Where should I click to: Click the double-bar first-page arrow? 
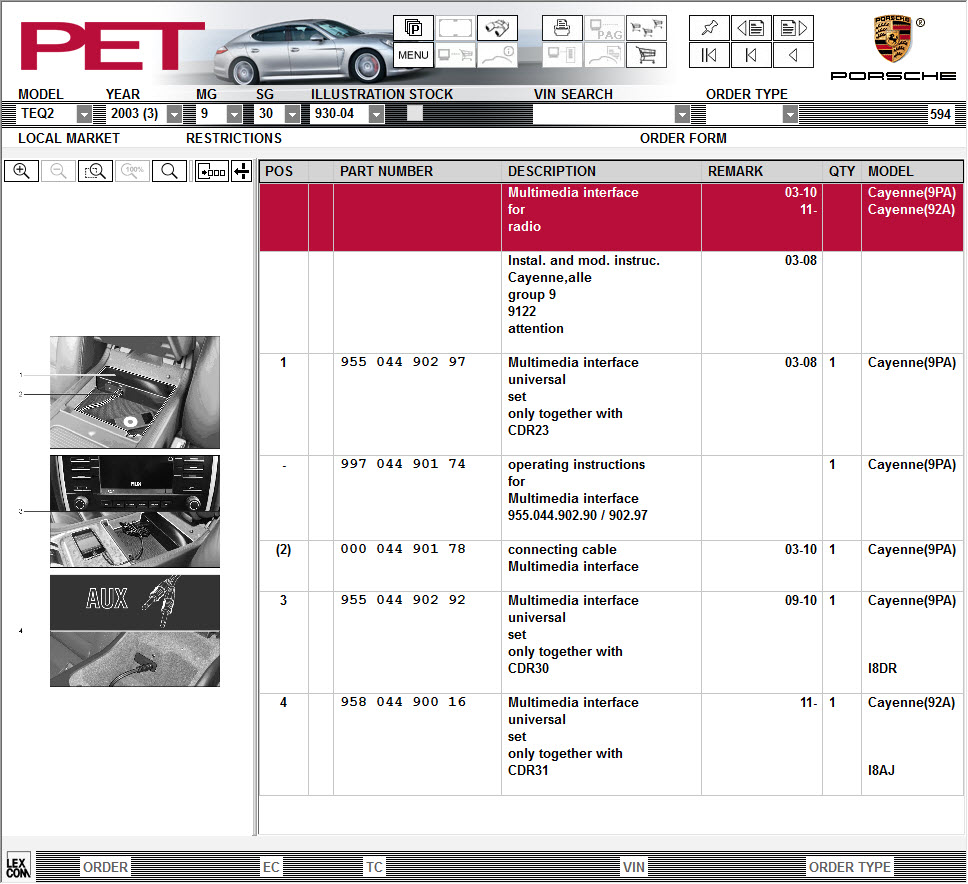[x=709, y=54]
